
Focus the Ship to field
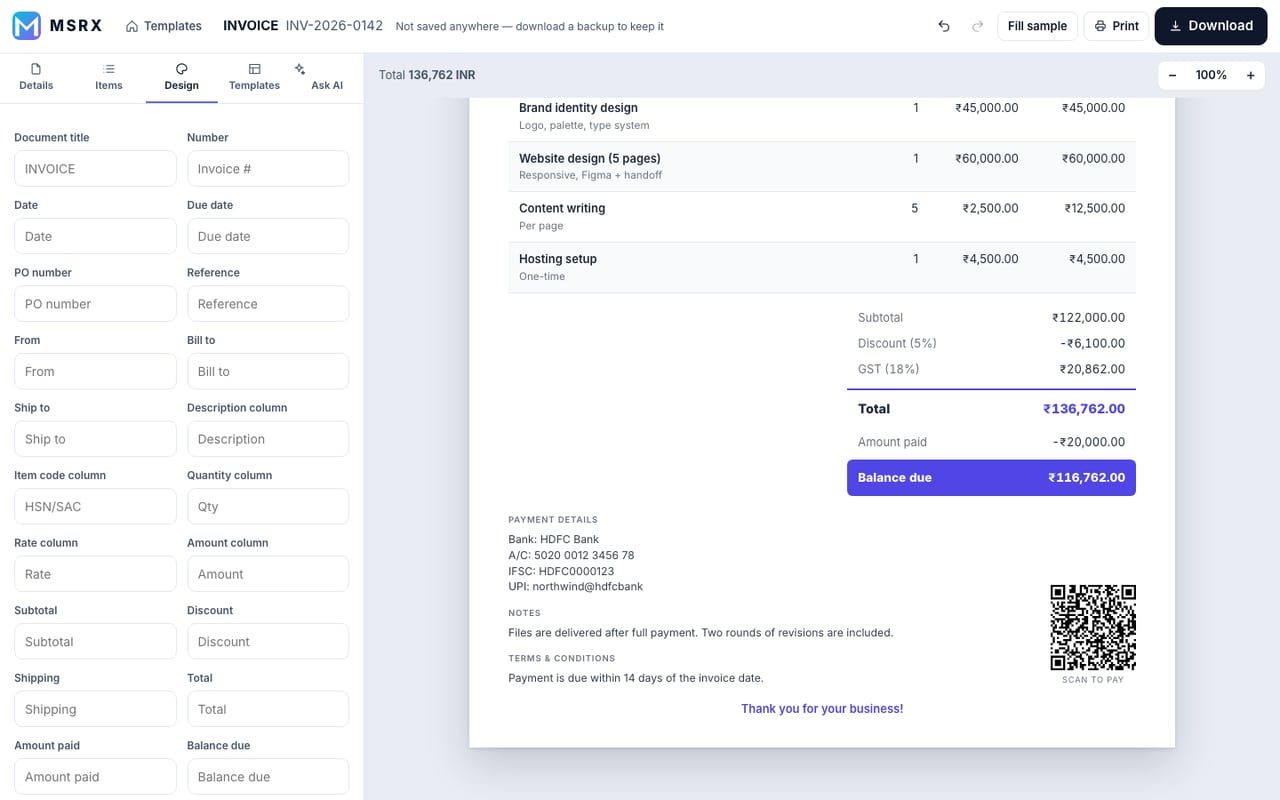(x=95, y=438)
